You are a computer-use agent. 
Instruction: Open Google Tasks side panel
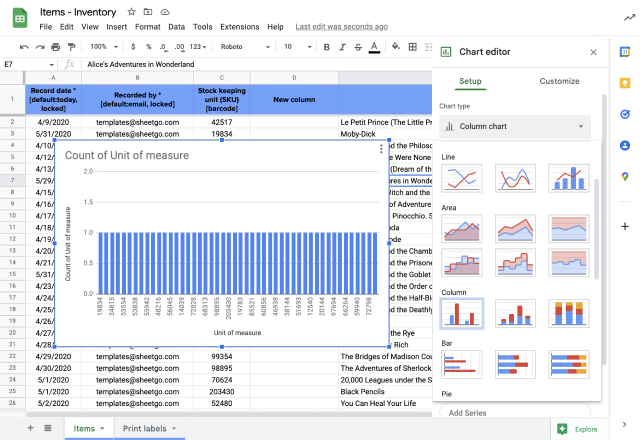pyautogui.click(x=625, y=114)
